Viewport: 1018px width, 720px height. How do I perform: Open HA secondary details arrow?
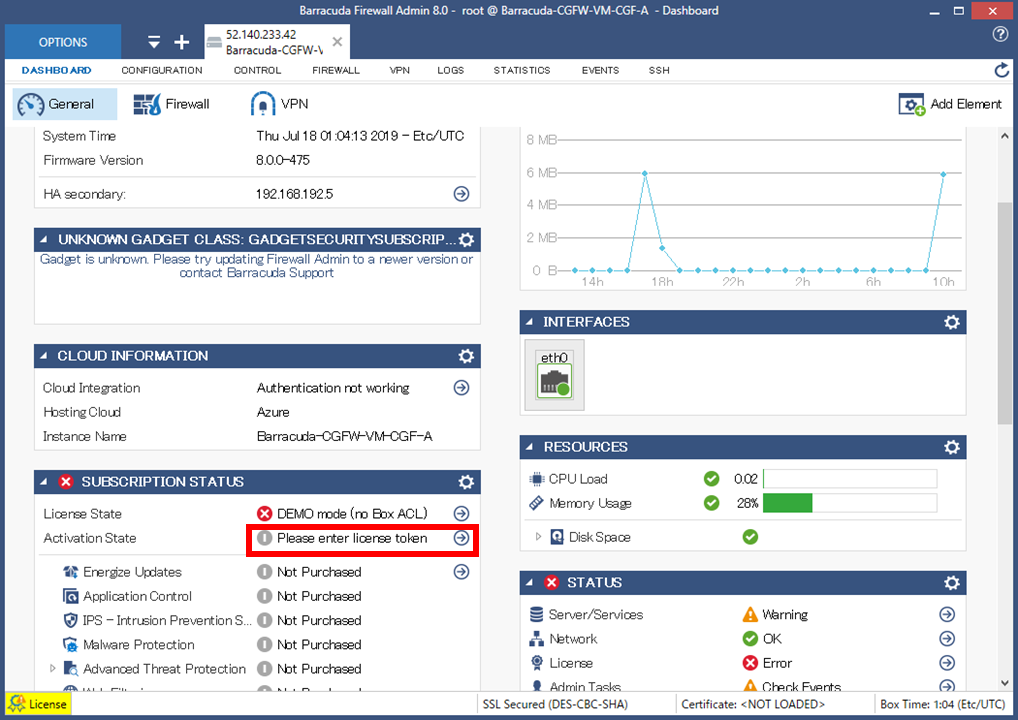[x=462, y=193]
